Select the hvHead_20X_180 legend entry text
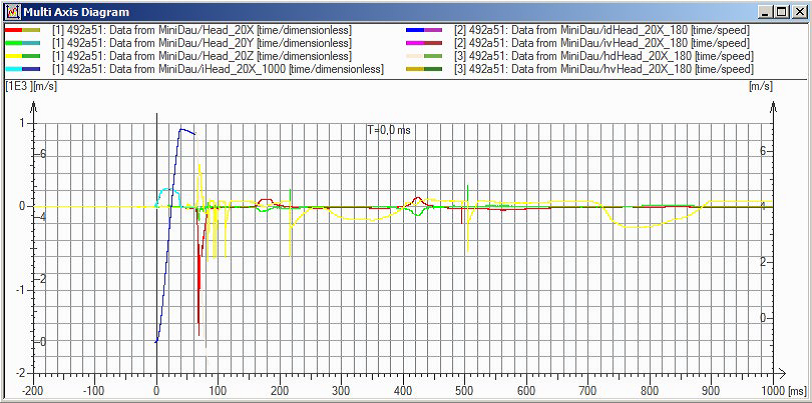812x403 pixels. pos(604,69)
